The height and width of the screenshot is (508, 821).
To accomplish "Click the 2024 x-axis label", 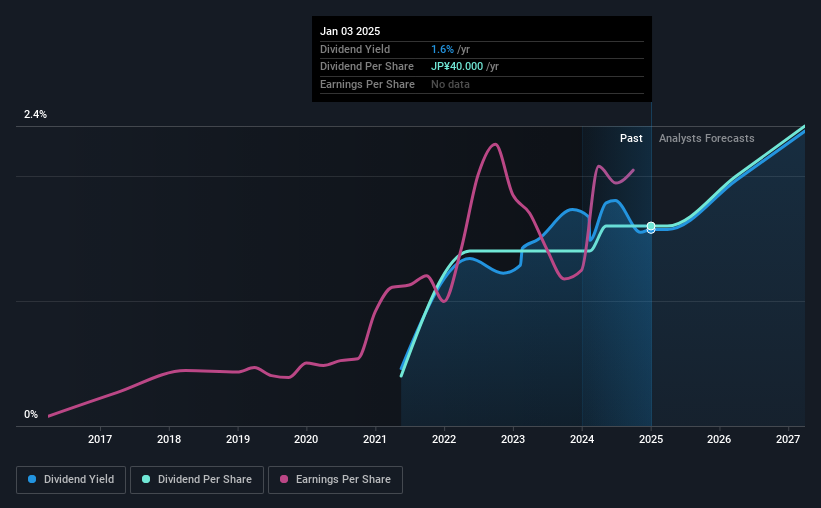I will pyautogui.click(x=582, y=439).
